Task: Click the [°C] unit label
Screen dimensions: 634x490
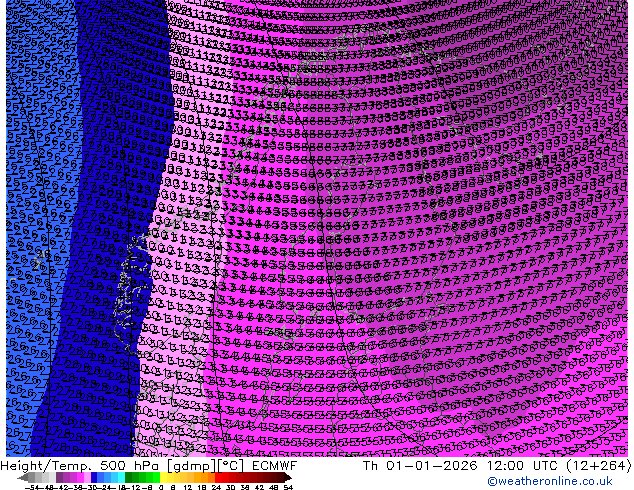Action: [230, 466]
